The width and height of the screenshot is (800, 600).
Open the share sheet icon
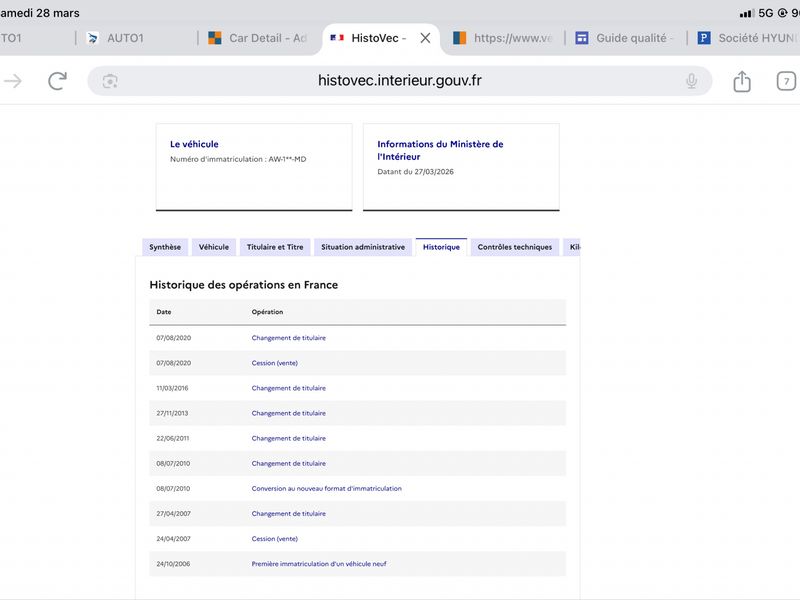tap(741, 82)
